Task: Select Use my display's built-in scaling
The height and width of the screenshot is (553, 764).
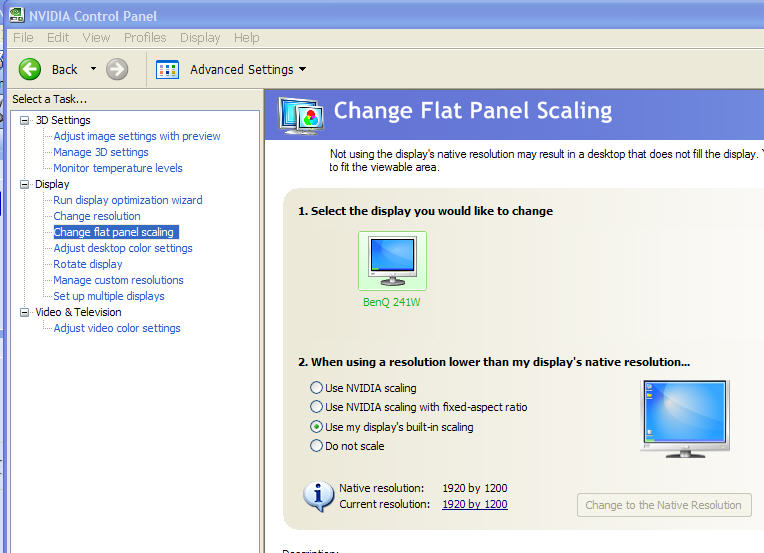Action: 316,427
